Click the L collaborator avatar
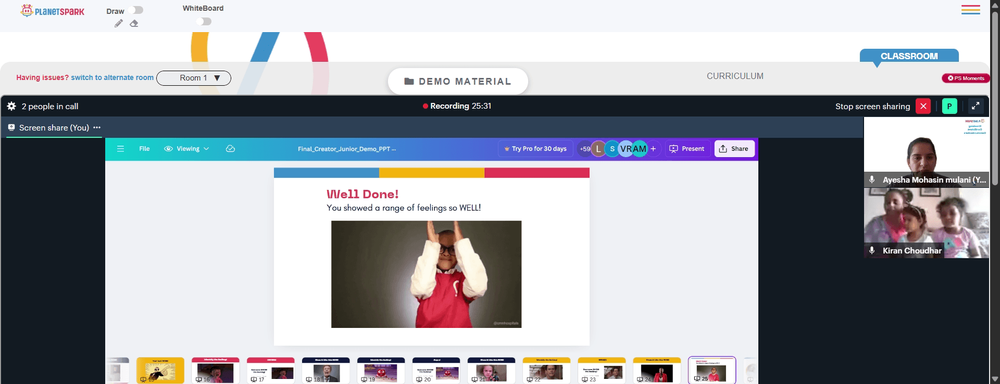Viewport: 1000px width, 384px height. pyautogui.click(x=598, y=149)
